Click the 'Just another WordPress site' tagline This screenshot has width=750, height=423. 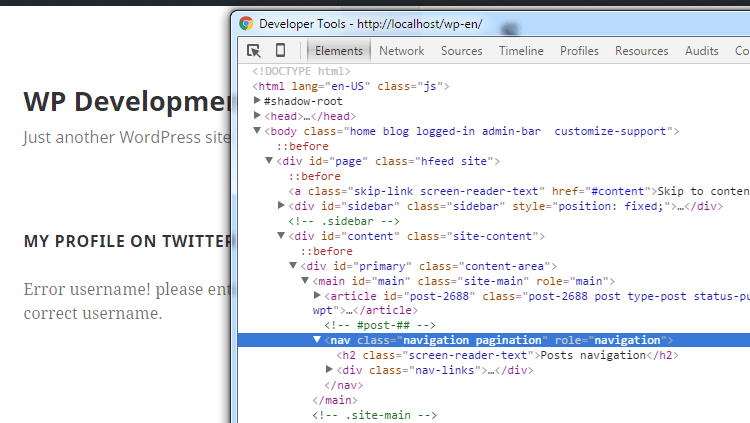pyautogui.click(x=127, y=137)
